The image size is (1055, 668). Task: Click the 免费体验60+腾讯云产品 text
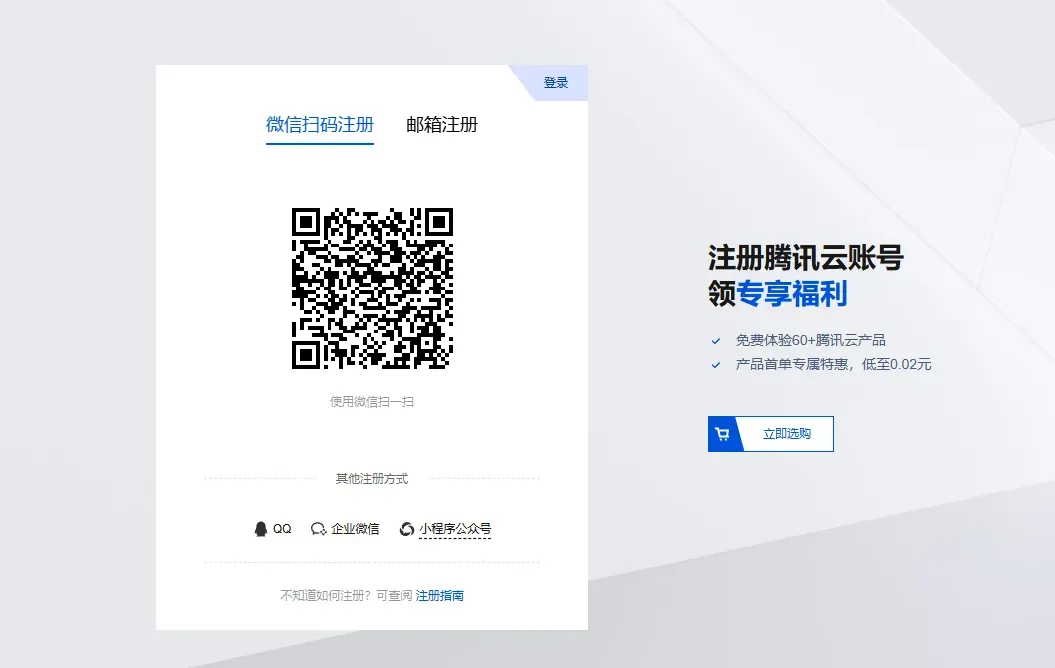[811, 341]
